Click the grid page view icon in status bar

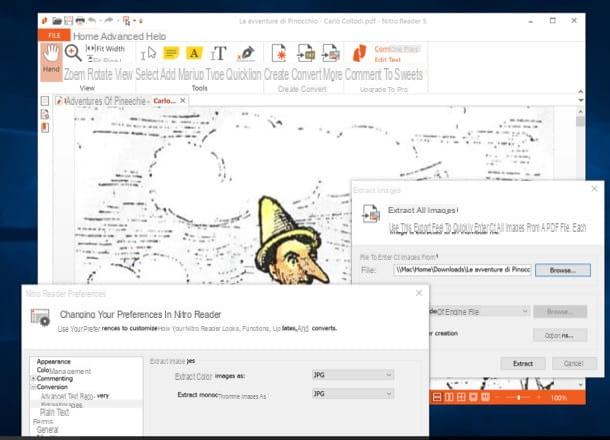tap(461, 397)
